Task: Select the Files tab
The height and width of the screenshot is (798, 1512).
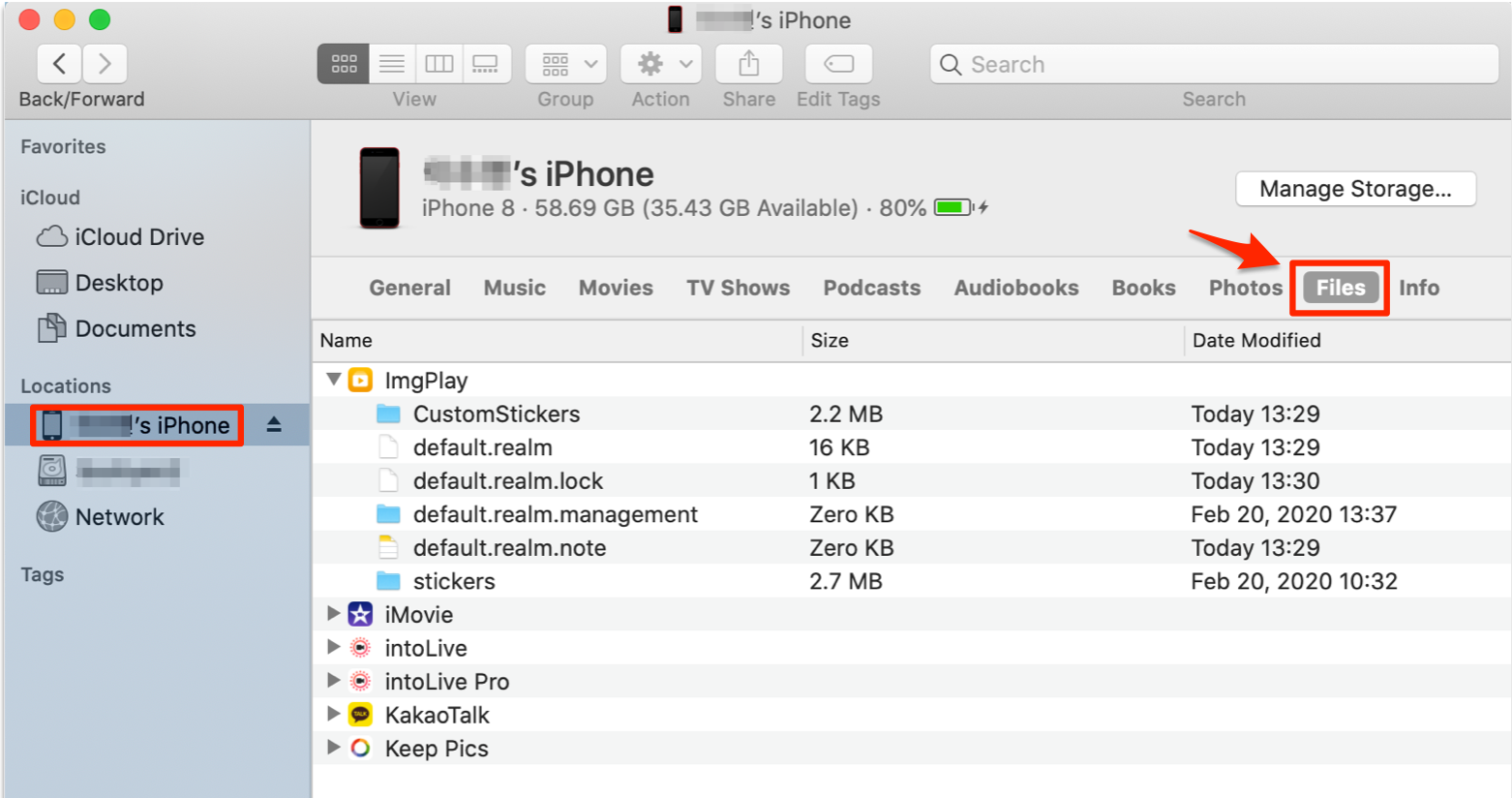Action: 1341,288
